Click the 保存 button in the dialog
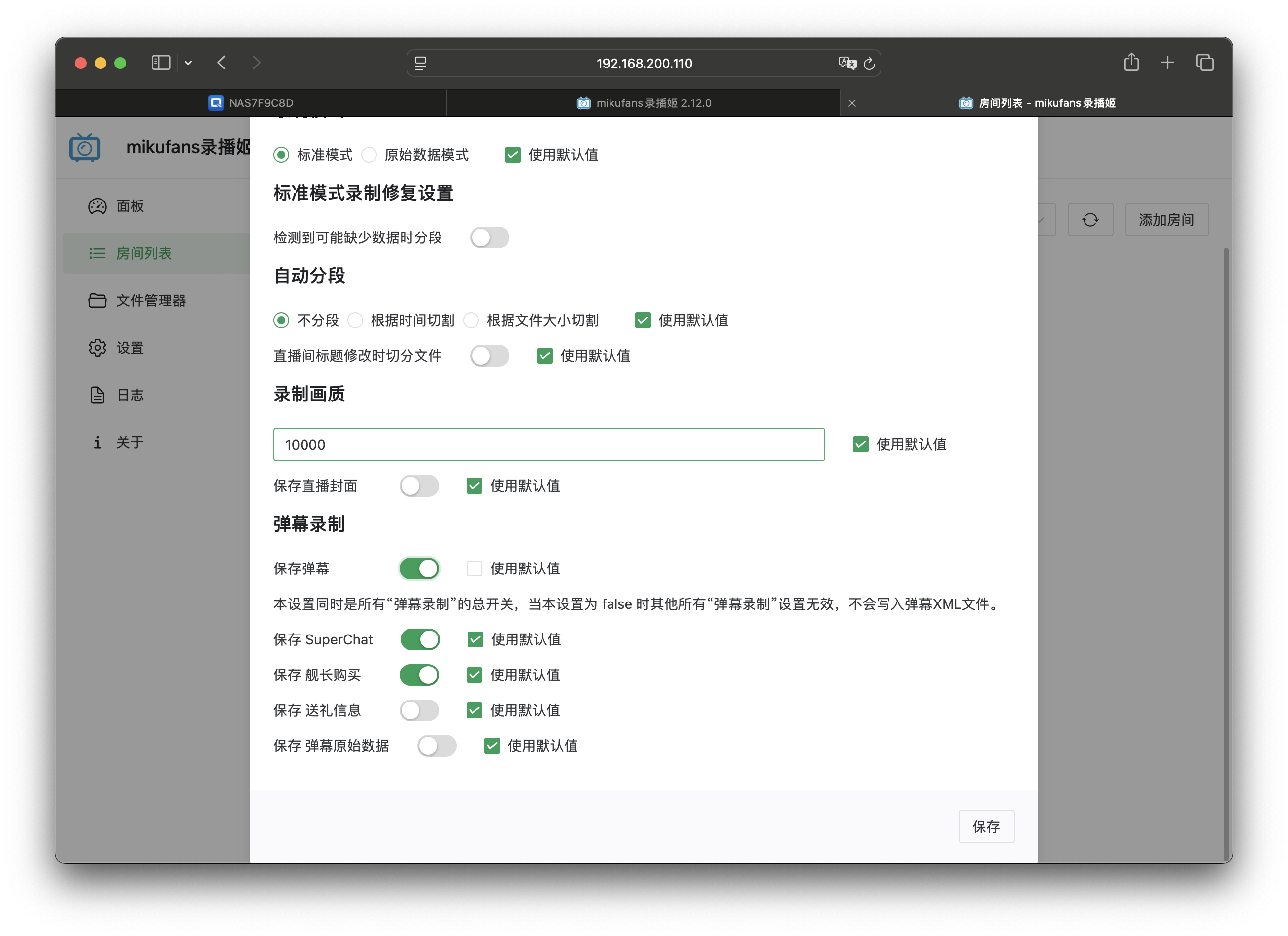1288x936 pixels. [986, 827]
